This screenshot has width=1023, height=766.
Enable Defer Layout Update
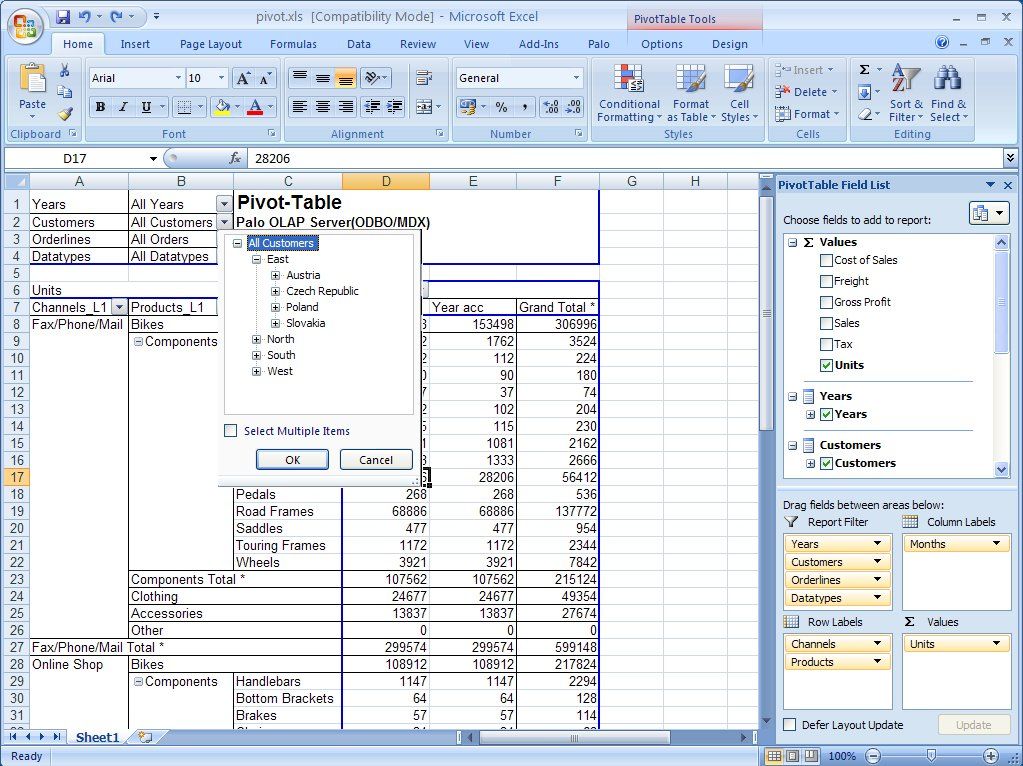[x=789, y=725]
